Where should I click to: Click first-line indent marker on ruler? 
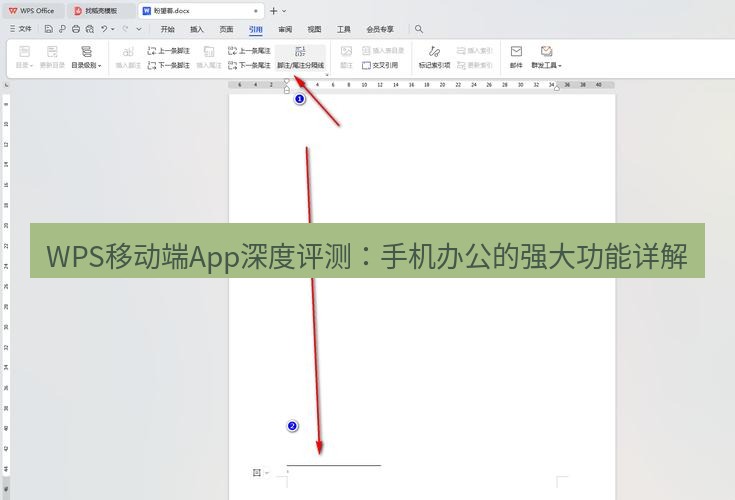click(x=286, y=82)
